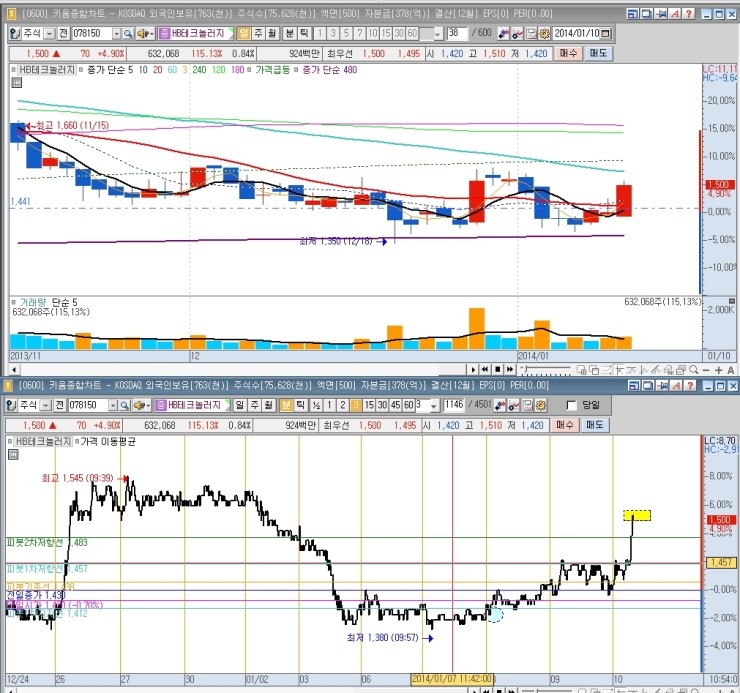The width and height of the screenshot is (740, 693).
Task: Select 틱 tick period in upper chart
Action: tap(304, 33)
